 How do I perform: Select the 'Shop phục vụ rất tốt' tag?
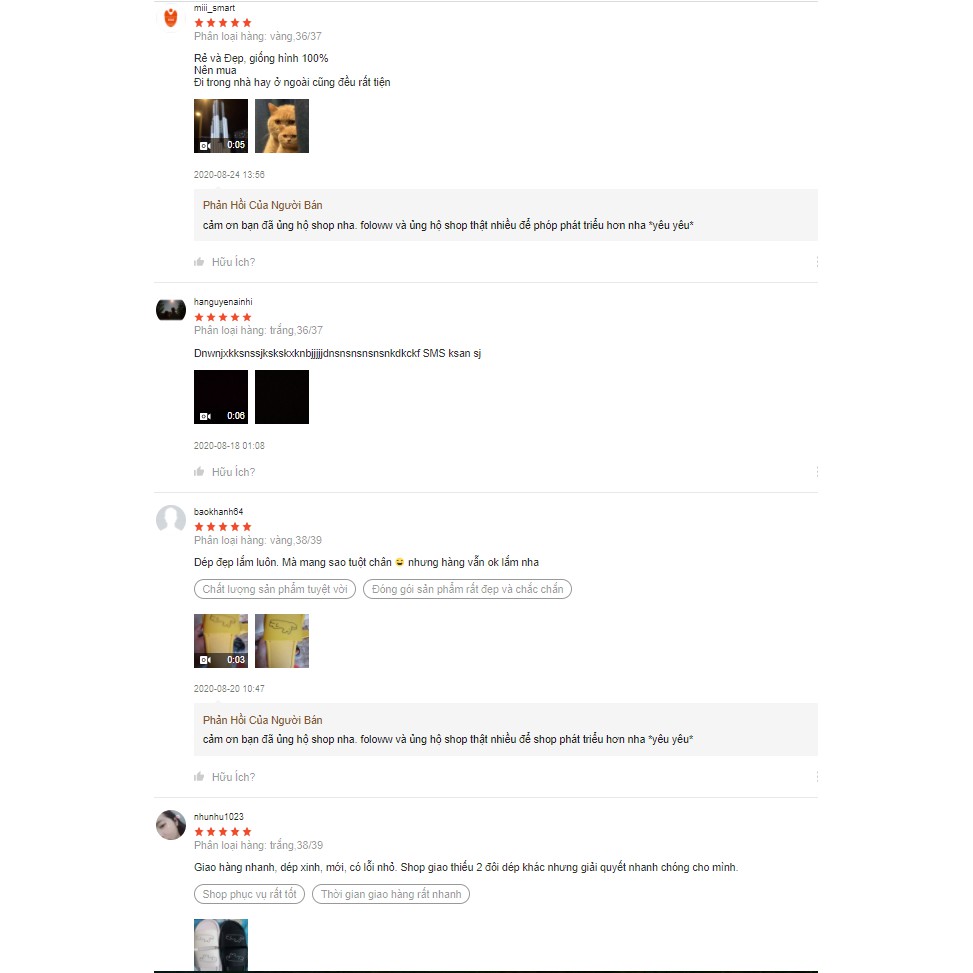pyautogui.click(x=249, y=894)
